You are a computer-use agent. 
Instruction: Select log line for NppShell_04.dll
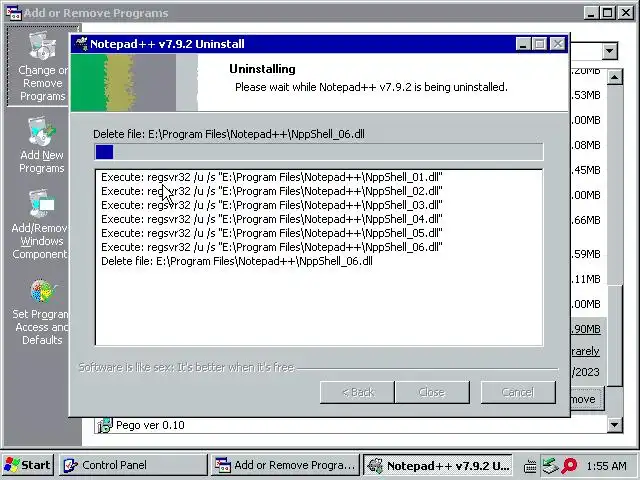pos(272,219)
